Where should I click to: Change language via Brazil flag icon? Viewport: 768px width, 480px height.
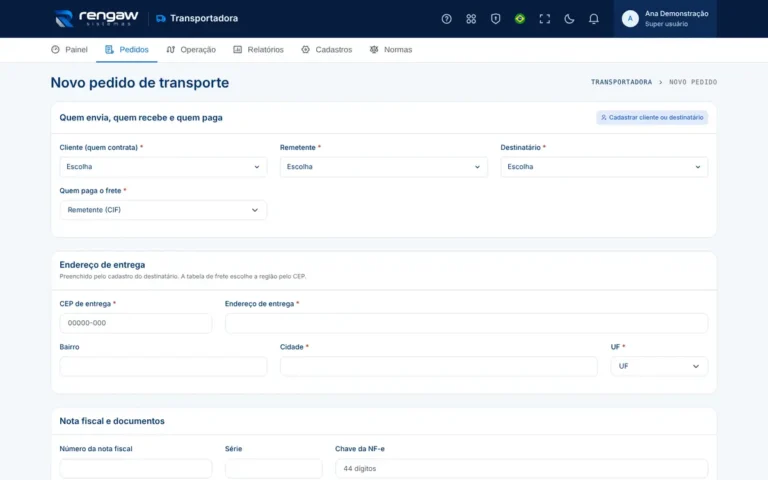(520, 19)
